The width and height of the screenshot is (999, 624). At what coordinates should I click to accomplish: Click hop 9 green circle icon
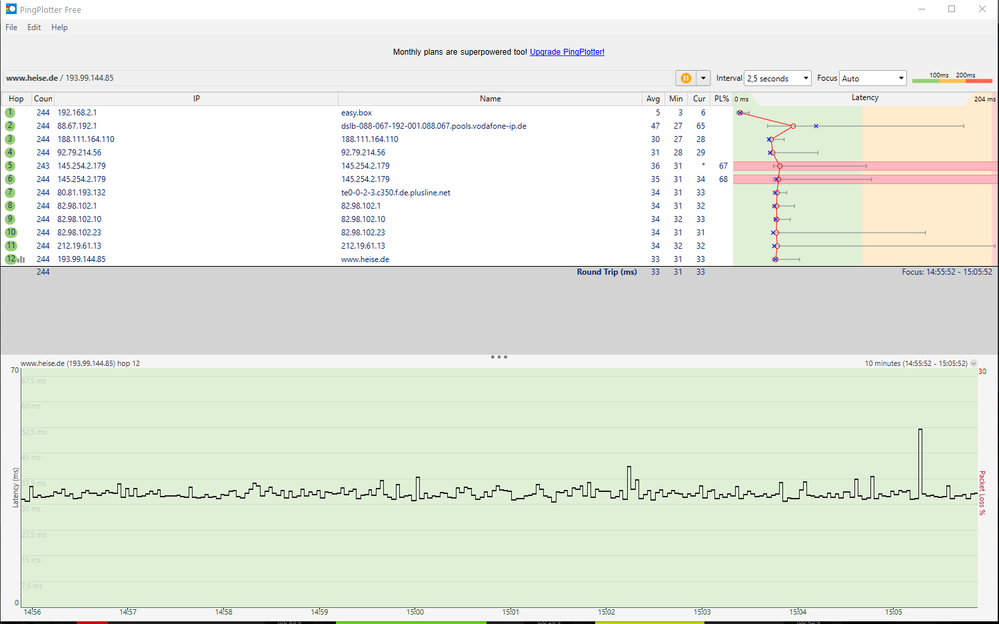click(x=10, y=220)
